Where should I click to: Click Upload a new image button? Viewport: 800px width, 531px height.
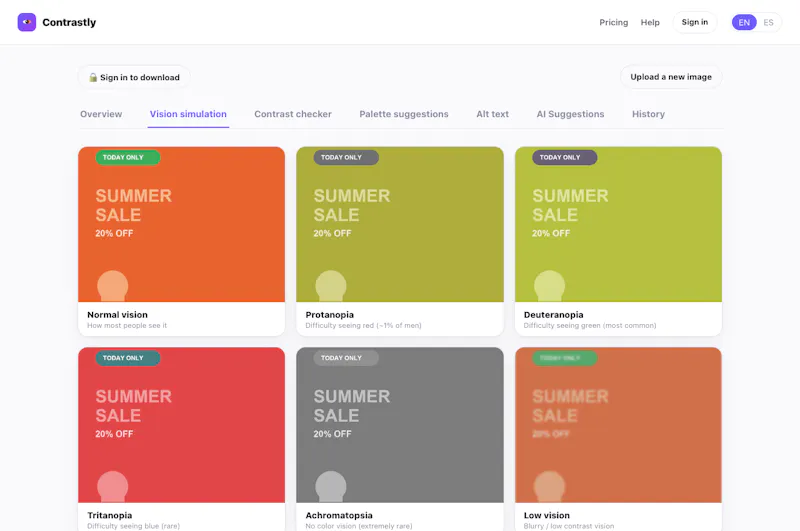(671, 77)
